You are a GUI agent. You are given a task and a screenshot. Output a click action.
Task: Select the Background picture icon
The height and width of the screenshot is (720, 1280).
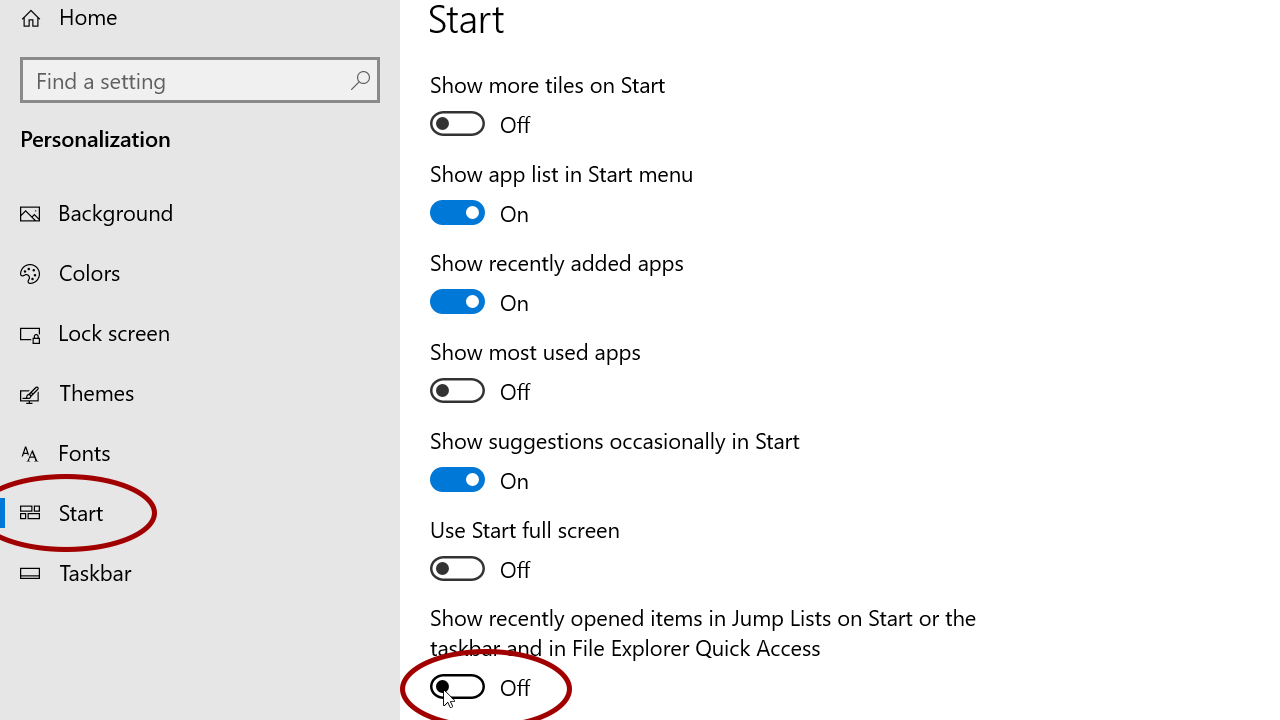(29, 212)
